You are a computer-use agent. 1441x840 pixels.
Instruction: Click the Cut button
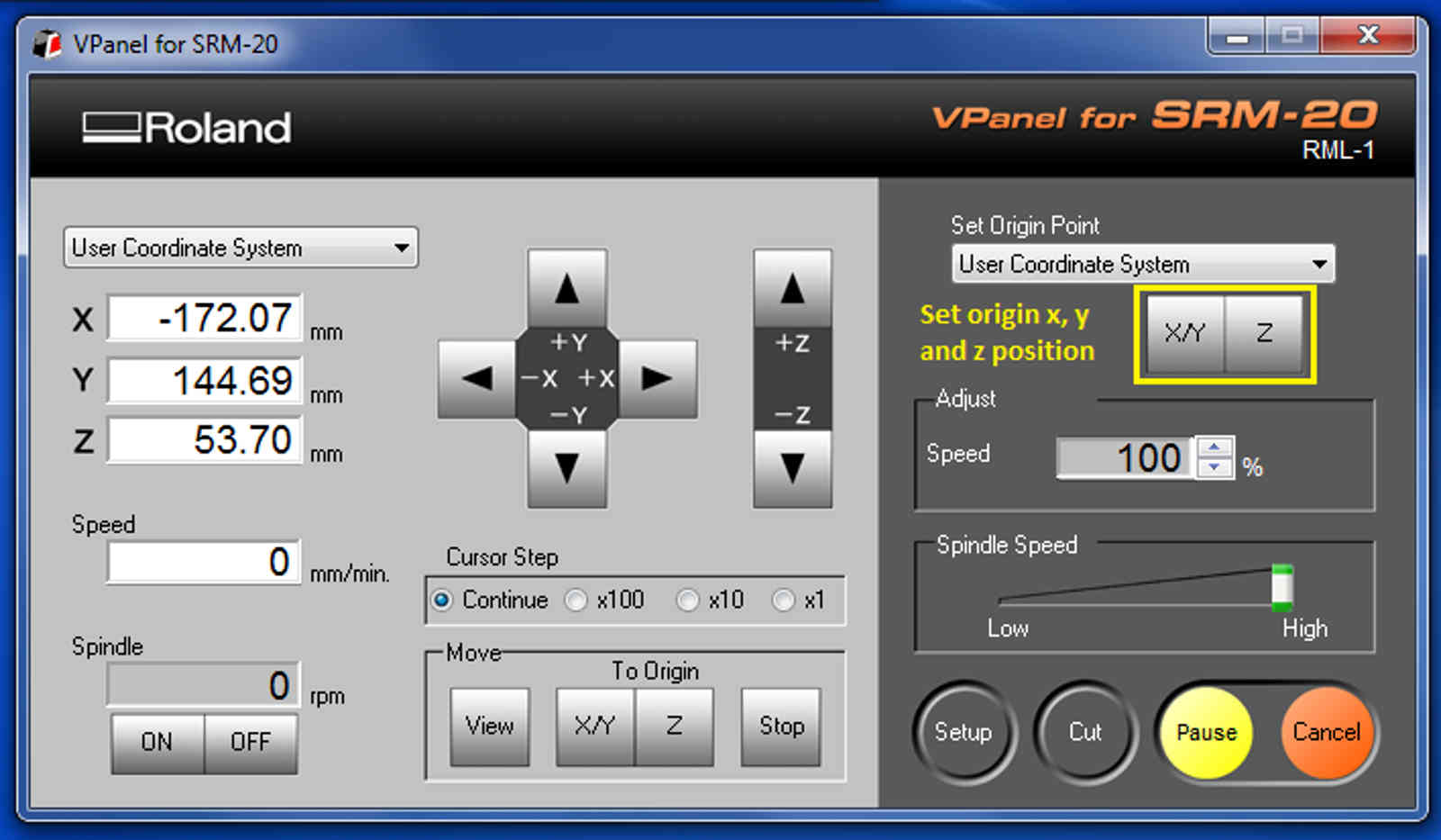tap(1085, 732)
